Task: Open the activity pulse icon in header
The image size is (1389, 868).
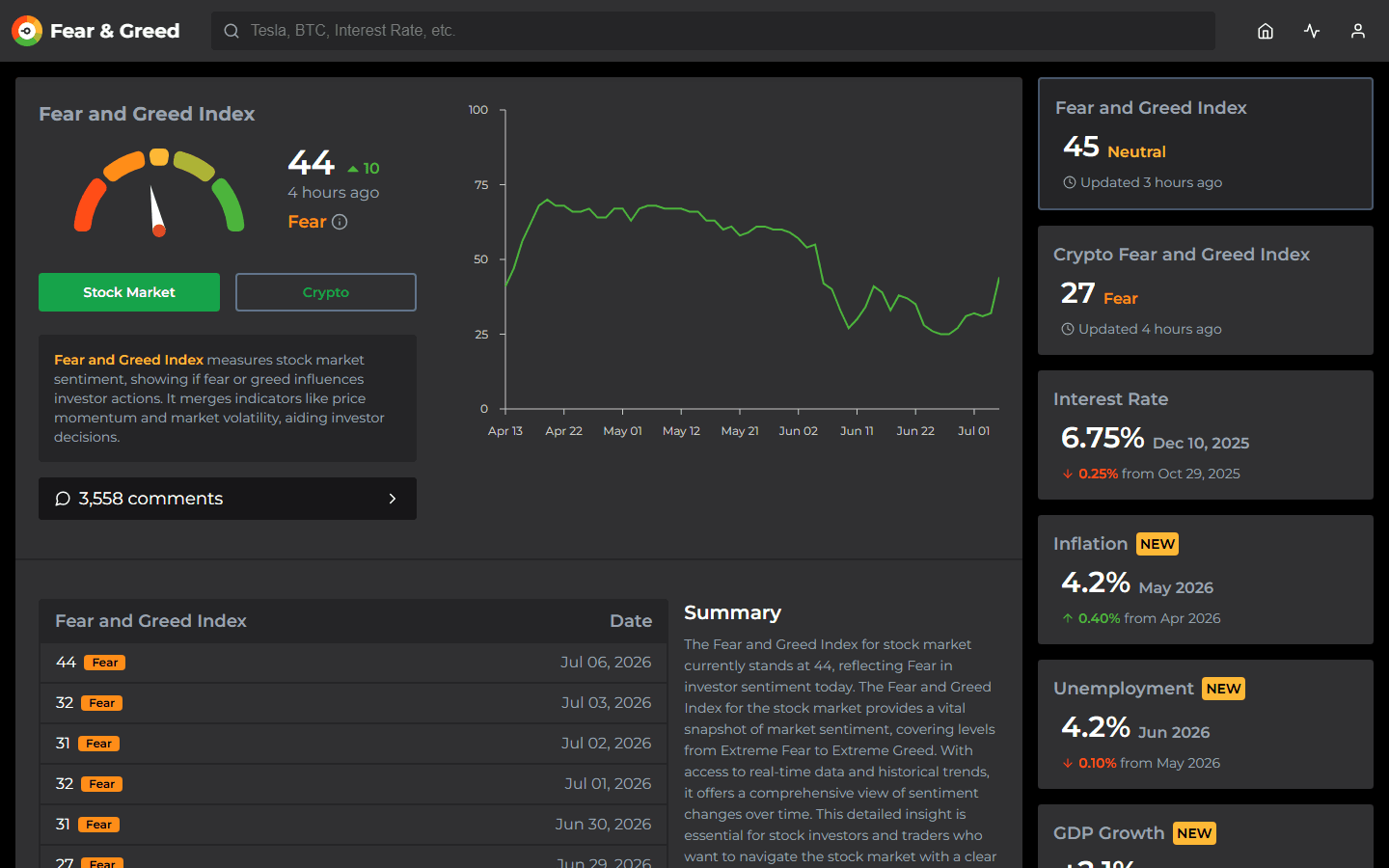Action: [1312, 31]
